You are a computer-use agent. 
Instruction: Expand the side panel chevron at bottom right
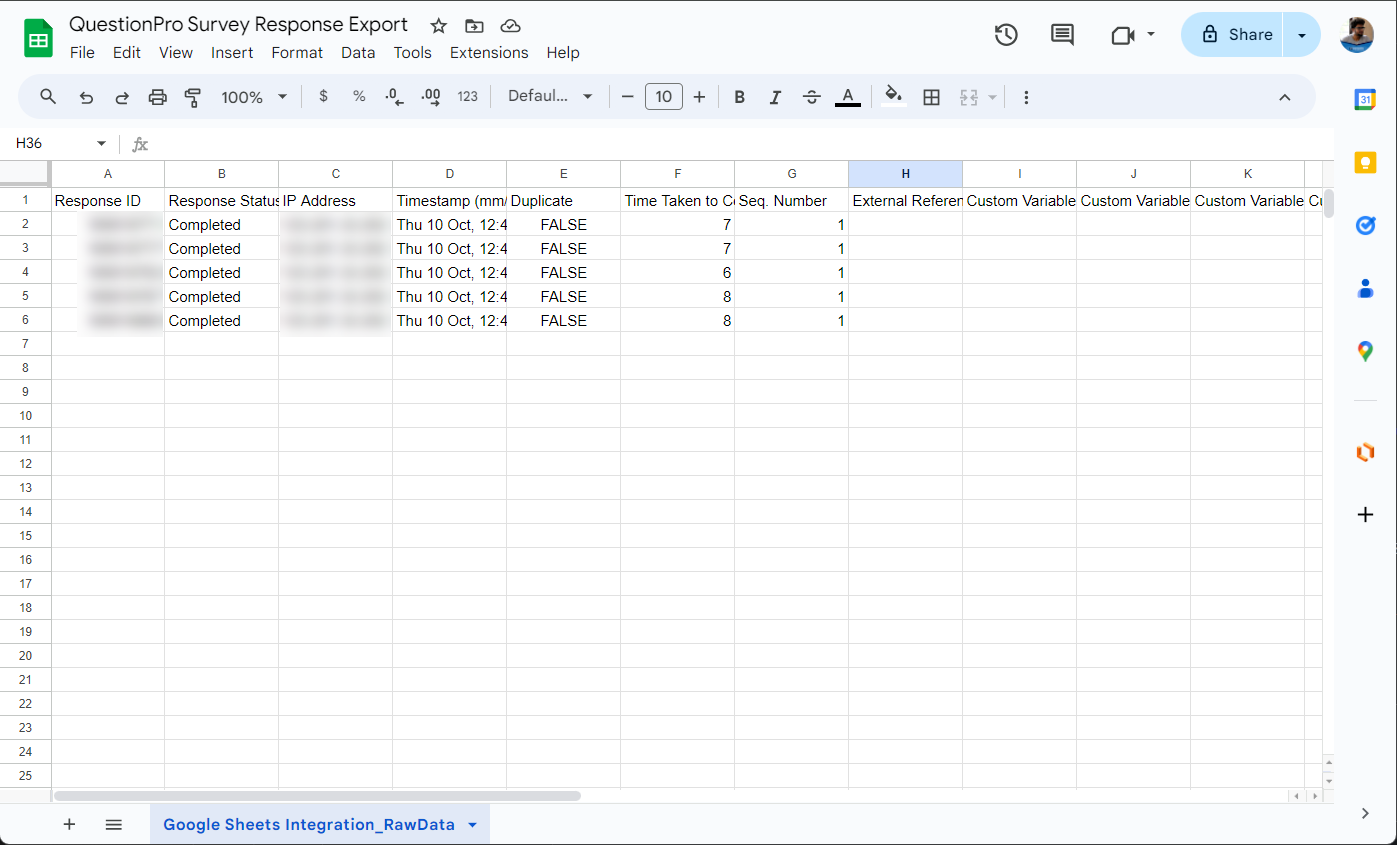(x=1365, y=813)
